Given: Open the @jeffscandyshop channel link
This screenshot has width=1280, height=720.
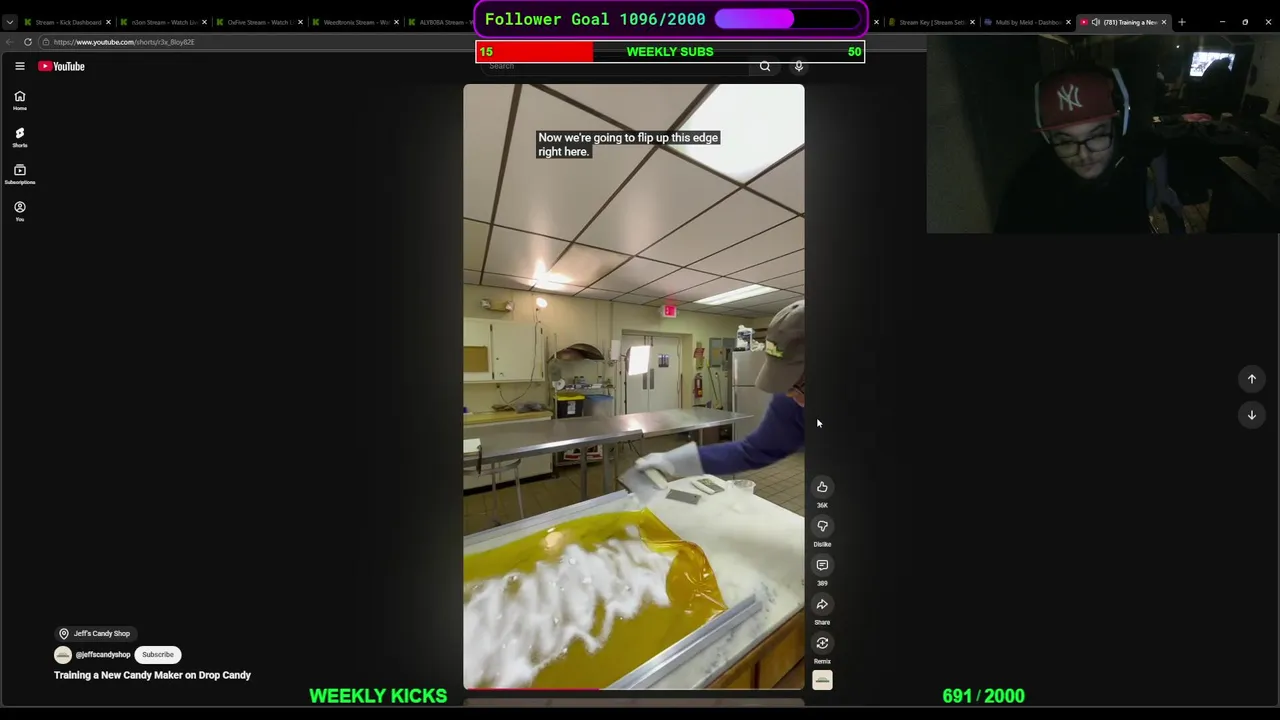Looking at the screenshot, I should 103,655.
